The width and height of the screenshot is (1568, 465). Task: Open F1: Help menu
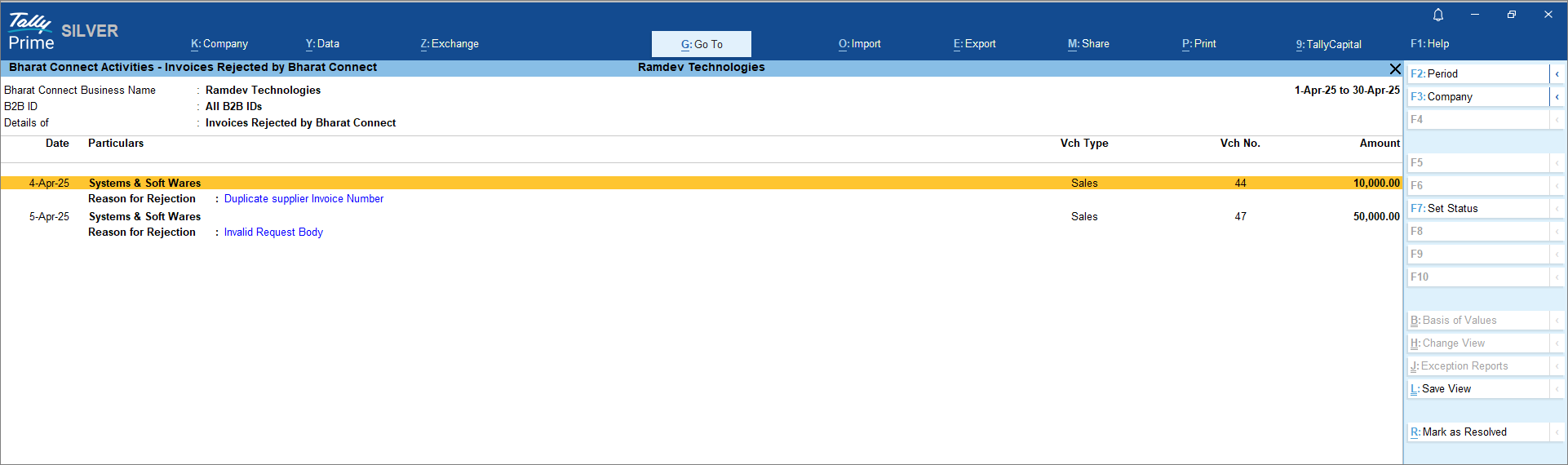pos(1429,44)
